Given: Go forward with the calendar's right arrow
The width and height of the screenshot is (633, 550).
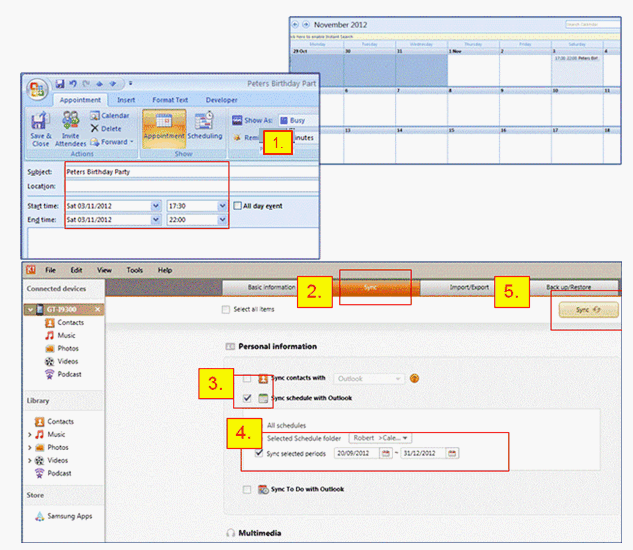Looking at the screenshot, I should 306,25.
